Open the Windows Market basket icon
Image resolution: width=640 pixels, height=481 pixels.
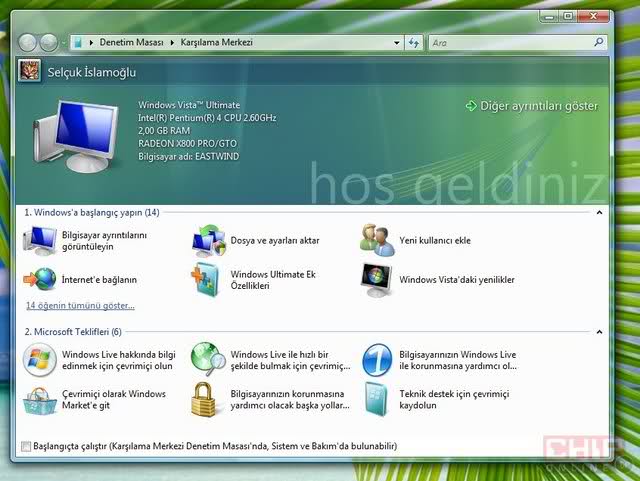coord(40,401)
